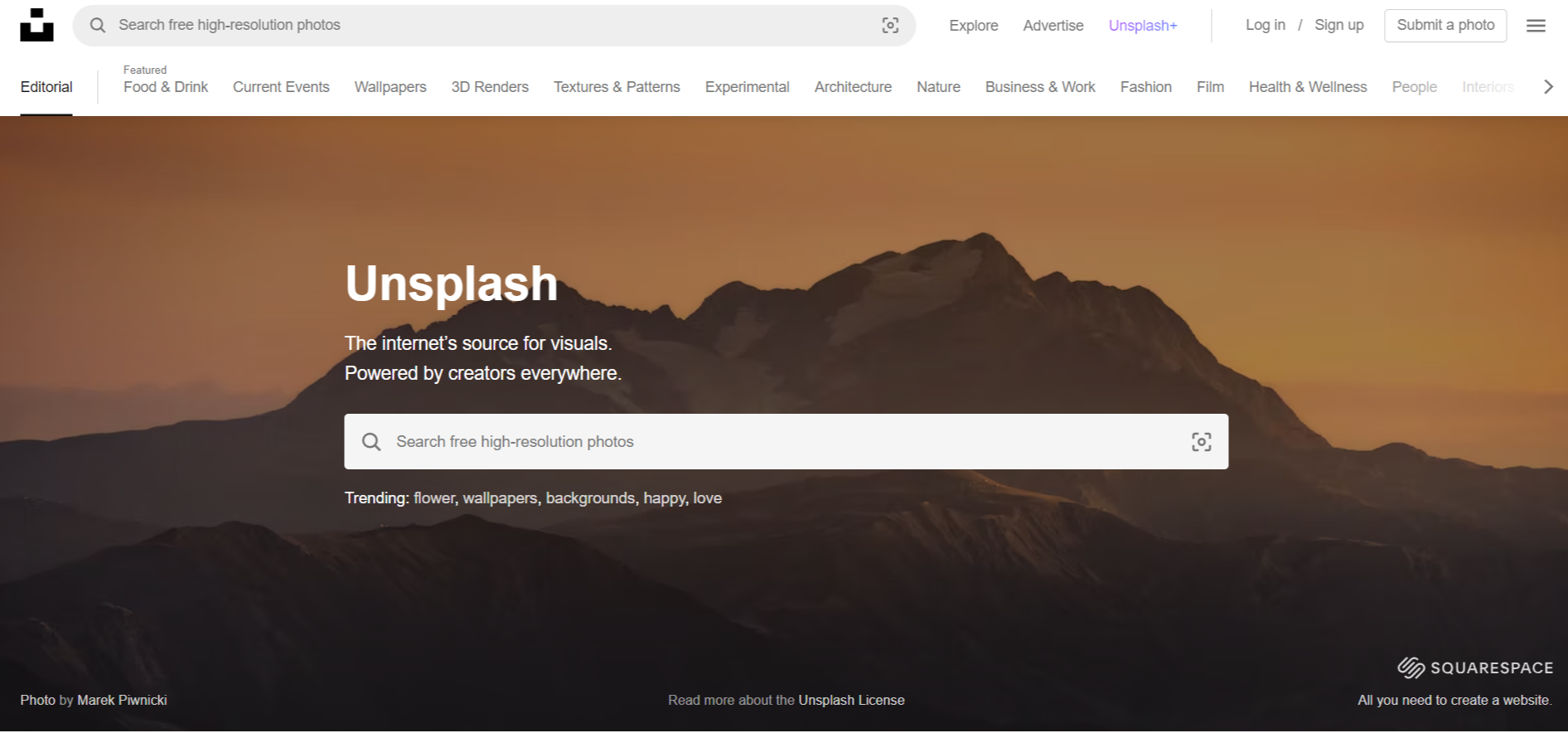Open the 3D Renders category
The image size is (1568, 733).
point(490,86)
